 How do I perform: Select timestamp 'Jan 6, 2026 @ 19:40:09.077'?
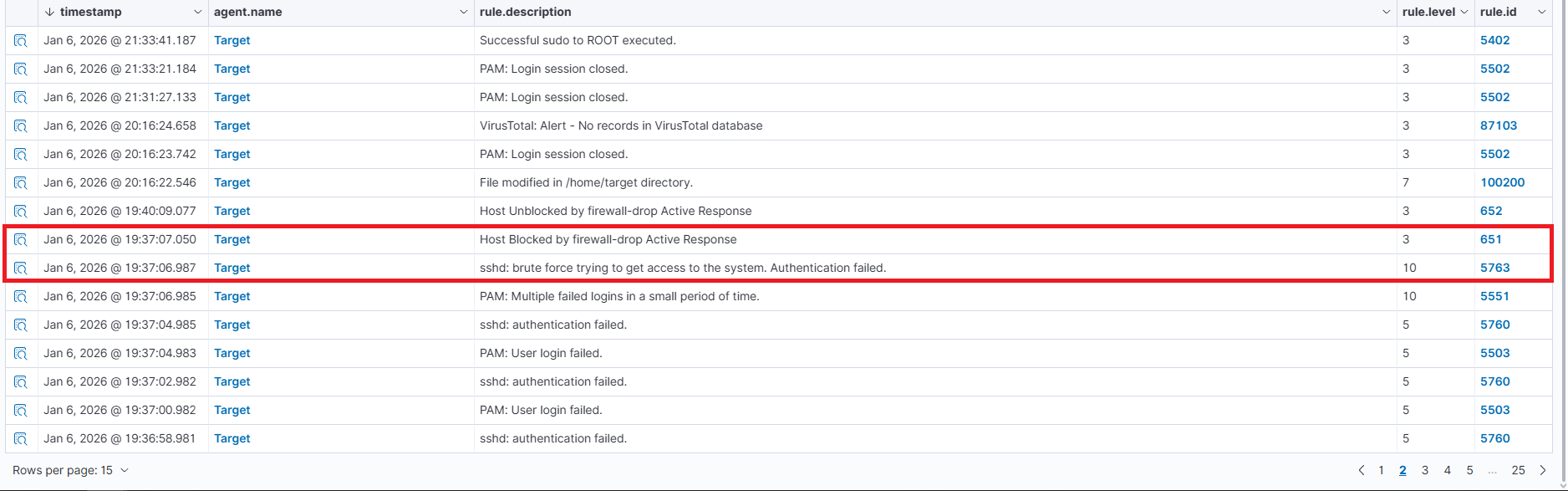click(120, 211)
